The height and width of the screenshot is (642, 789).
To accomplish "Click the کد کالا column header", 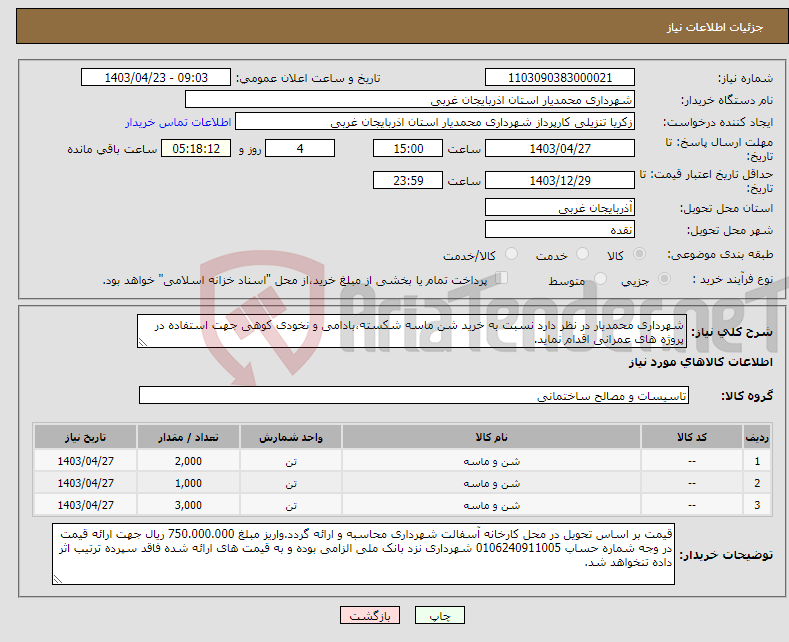I will pos(691,437).
